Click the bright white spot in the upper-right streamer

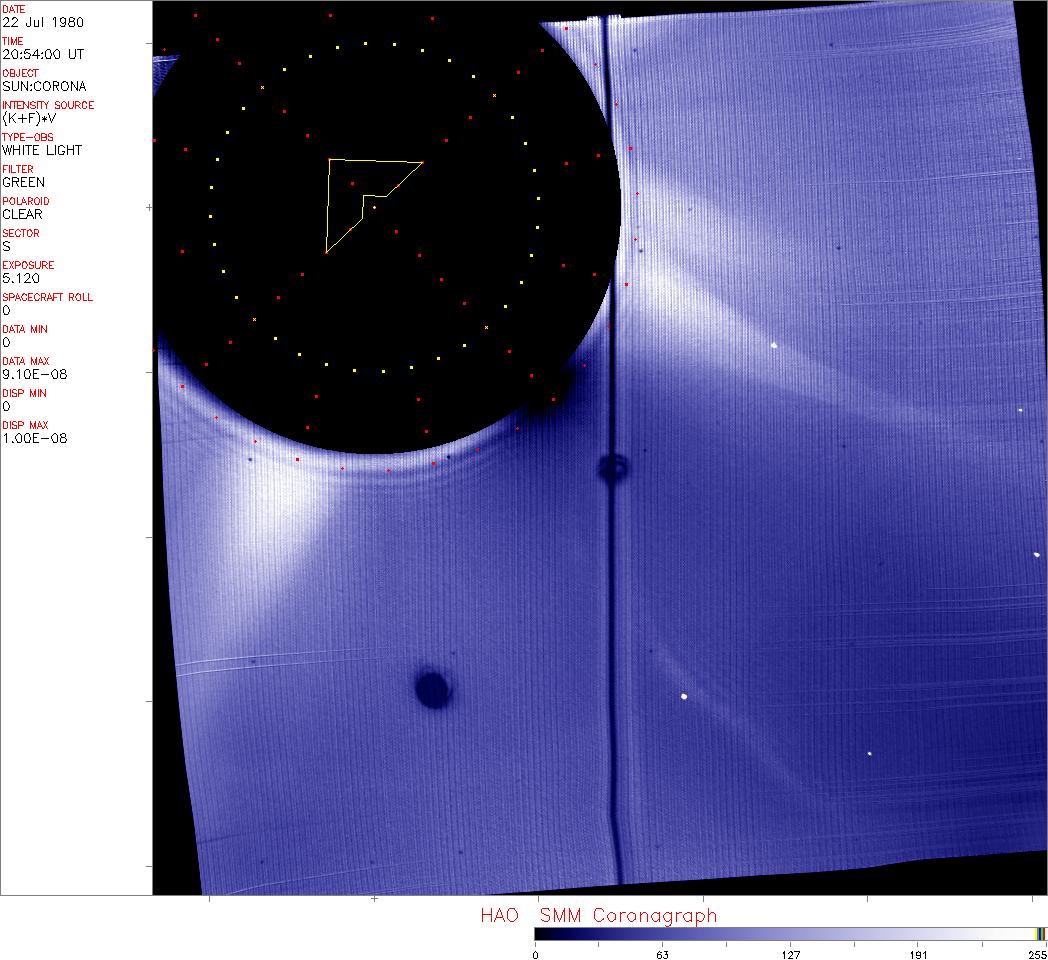tap(774, 346)
